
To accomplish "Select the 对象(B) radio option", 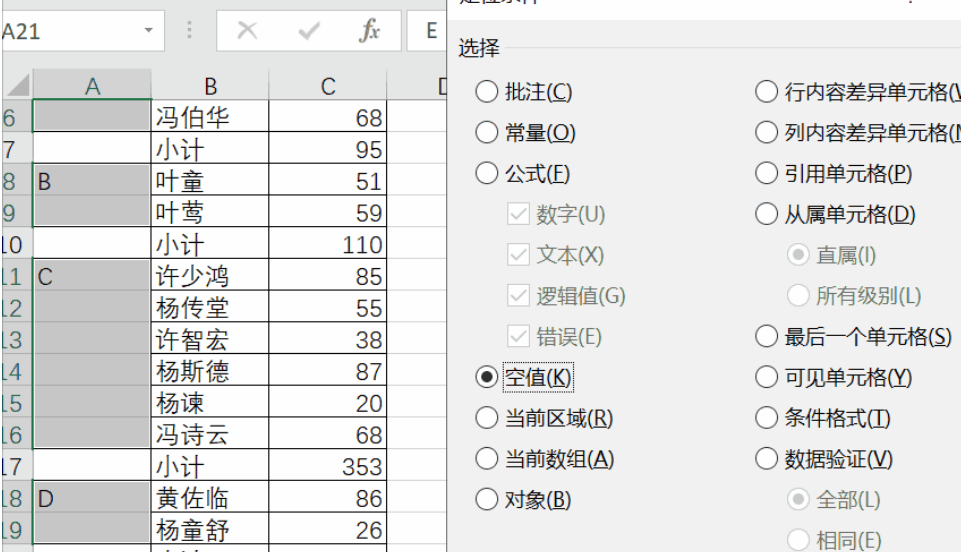I will 487,499.
